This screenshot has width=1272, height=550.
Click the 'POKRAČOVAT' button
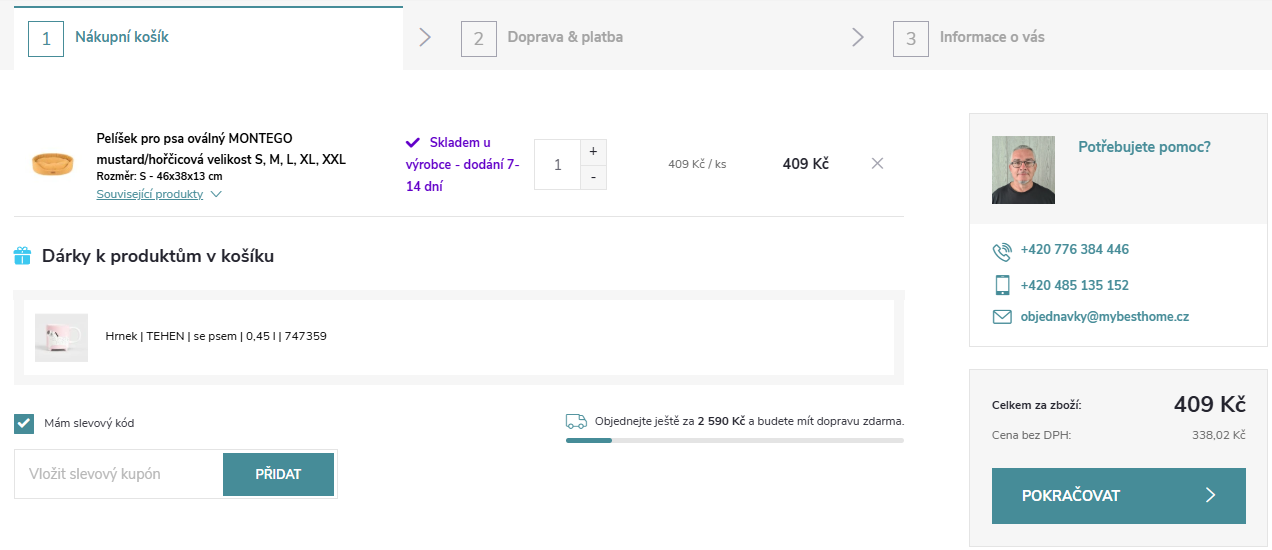(x=1118, y=496)
